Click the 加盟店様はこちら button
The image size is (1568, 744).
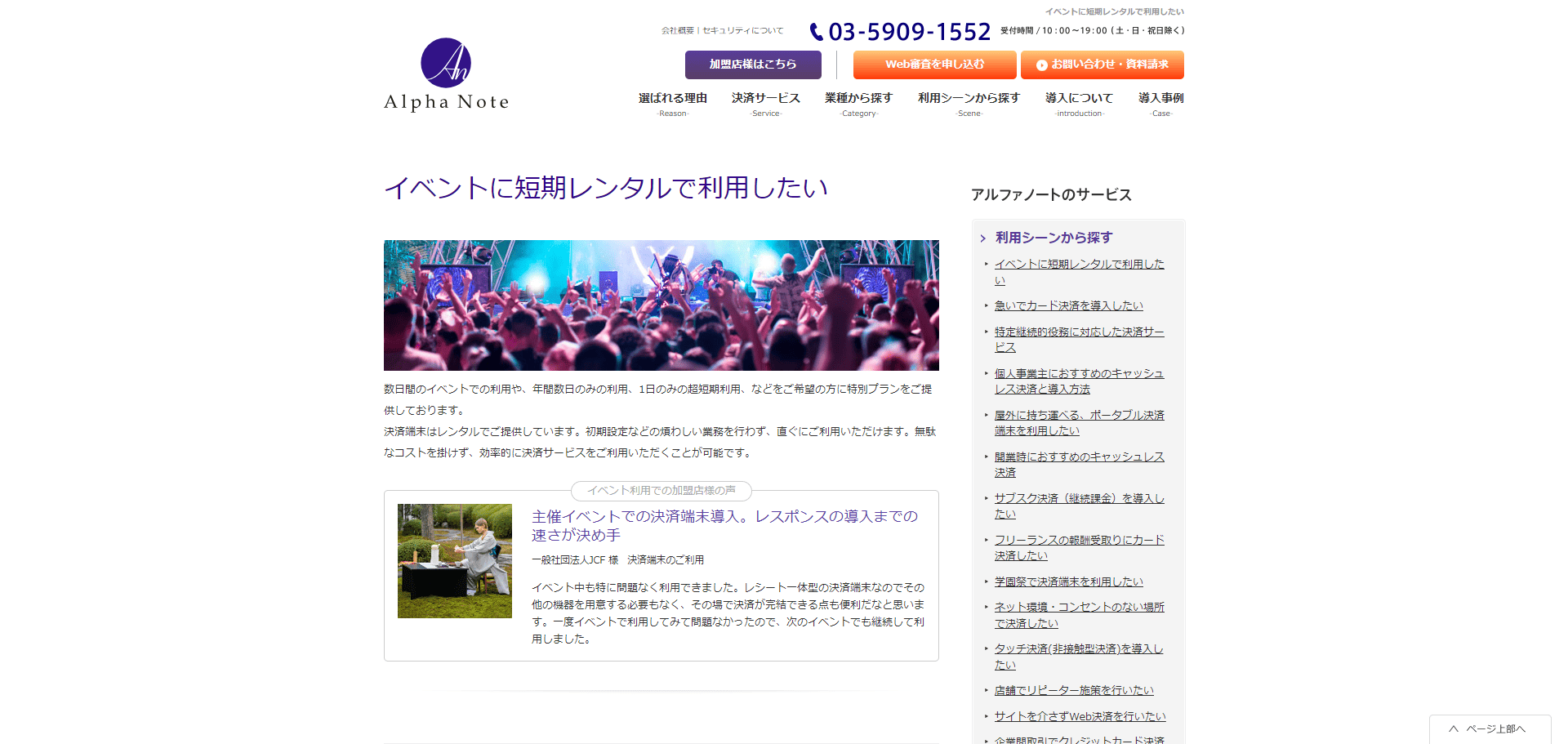(x=751, y=65)
